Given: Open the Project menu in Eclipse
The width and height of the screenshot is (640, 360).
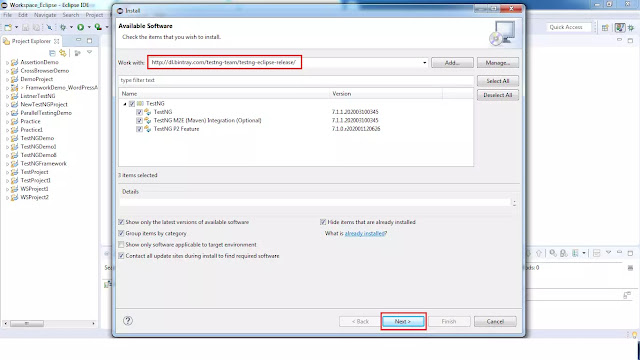Looking at the screenshot, I should [94, 15].
